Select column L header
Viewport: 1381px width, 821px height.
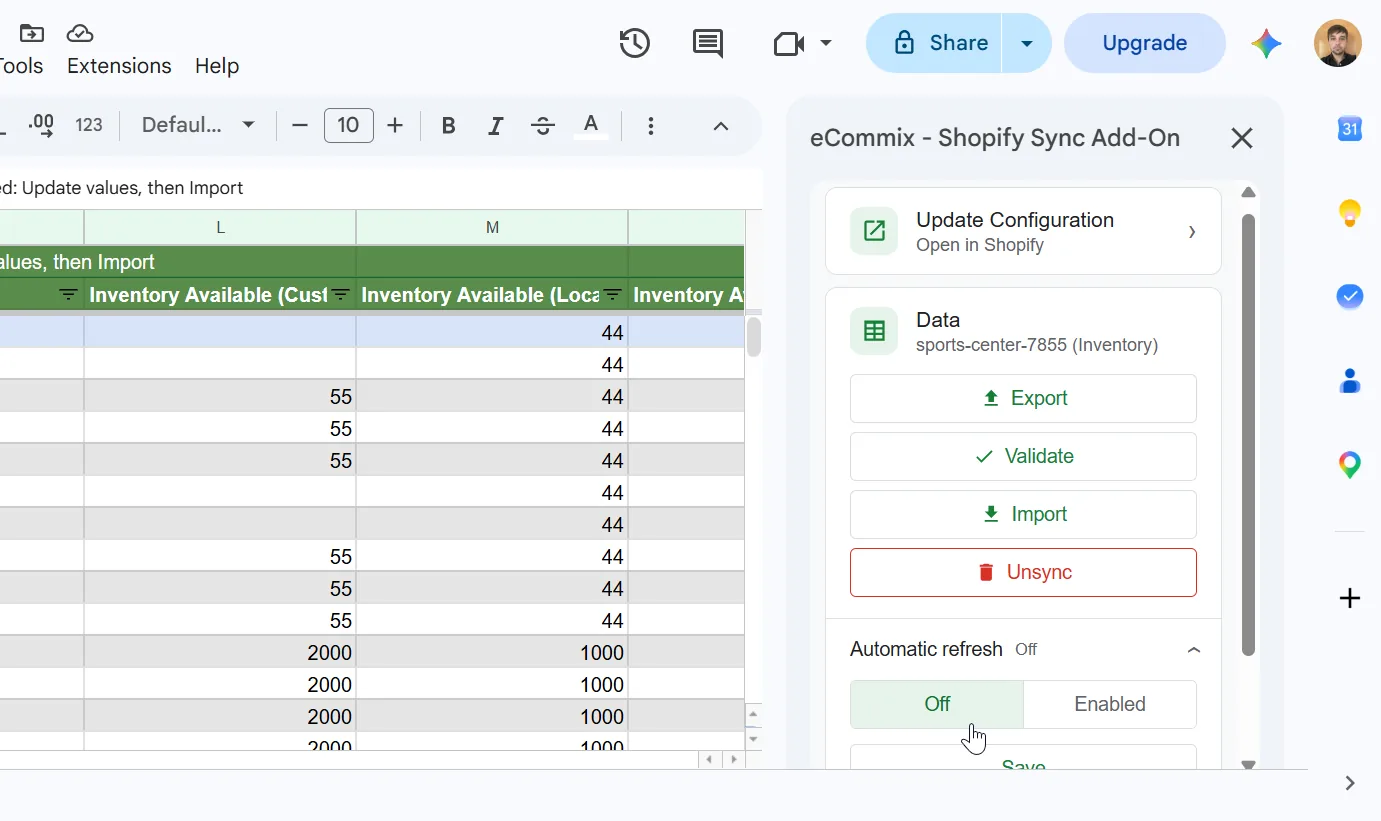(220, 228)
